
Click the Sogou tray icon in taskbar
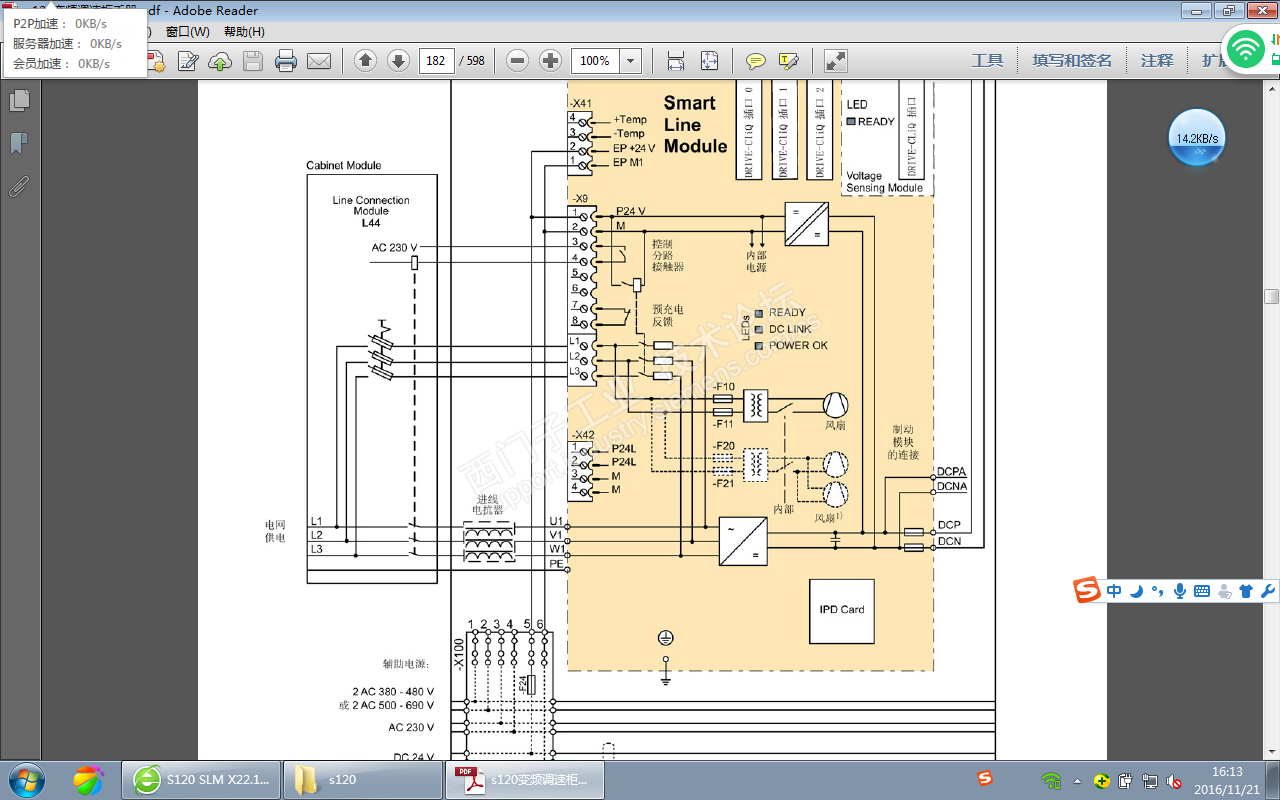click(985, 778)
